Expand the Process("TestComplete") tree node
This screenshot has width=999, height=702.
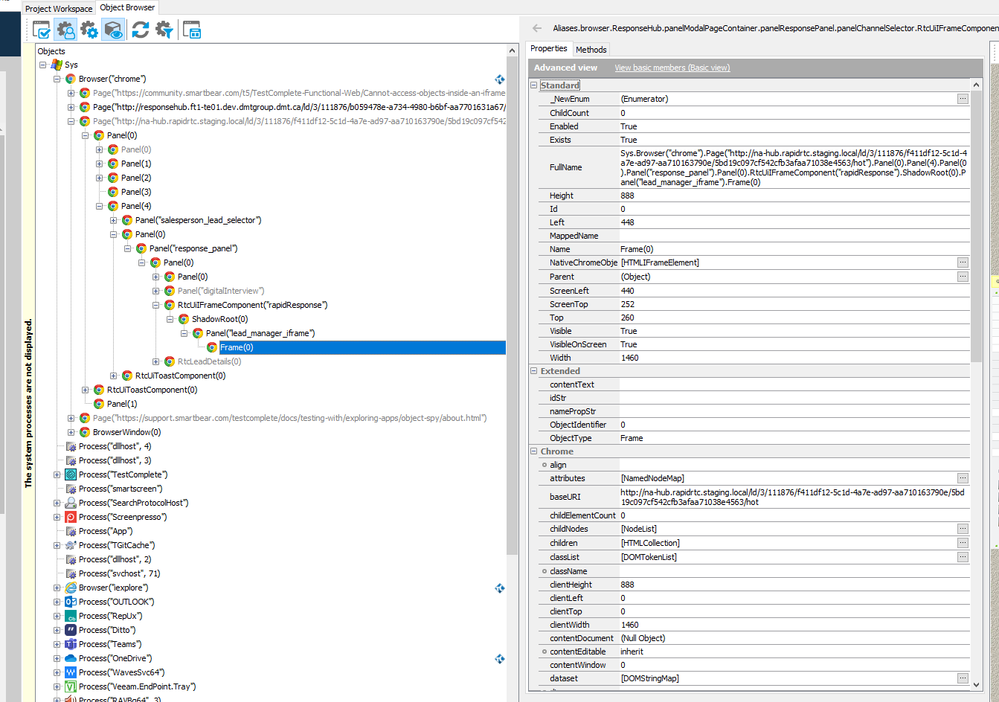[x=58, y=474]
